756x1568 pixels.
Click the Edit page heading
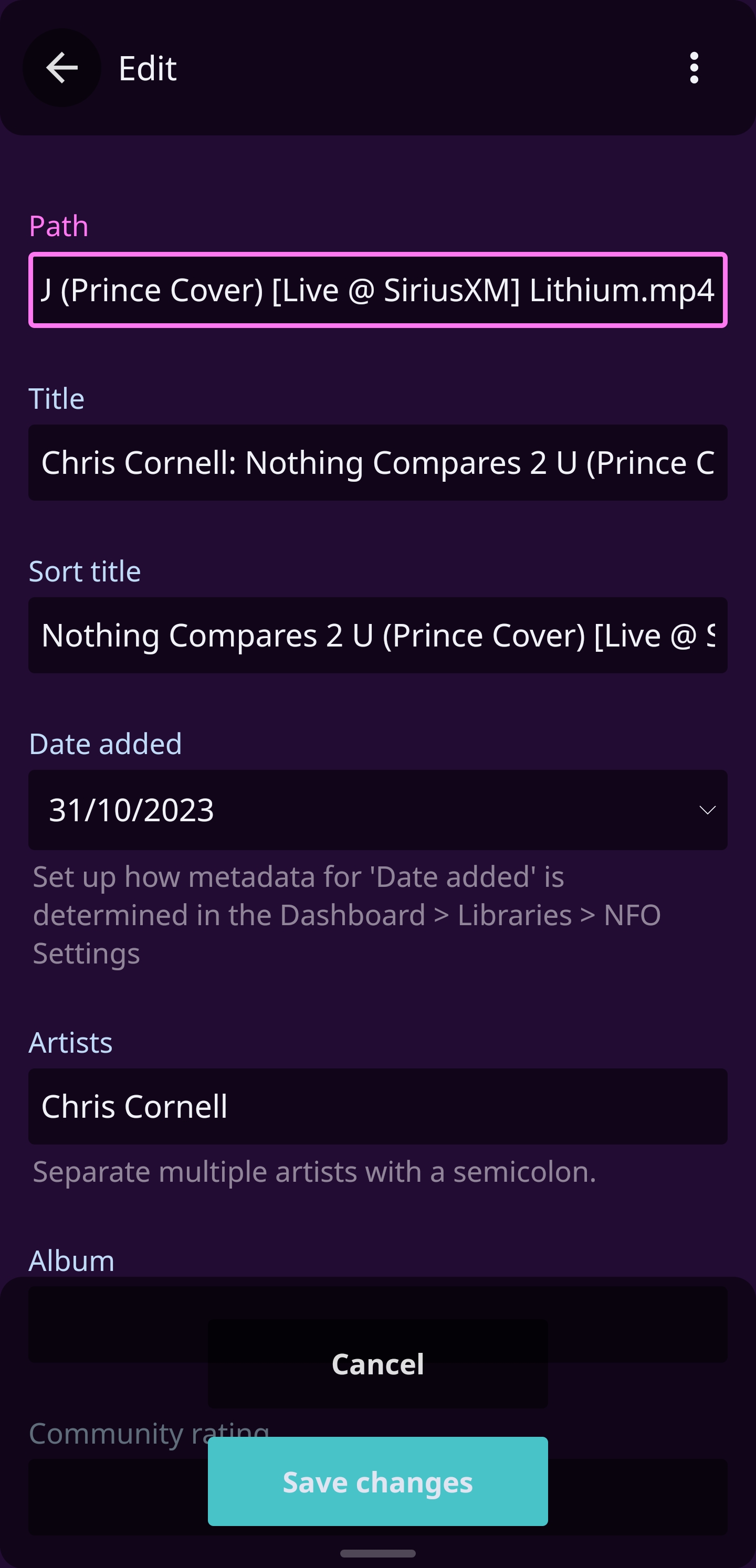[148, 68]
